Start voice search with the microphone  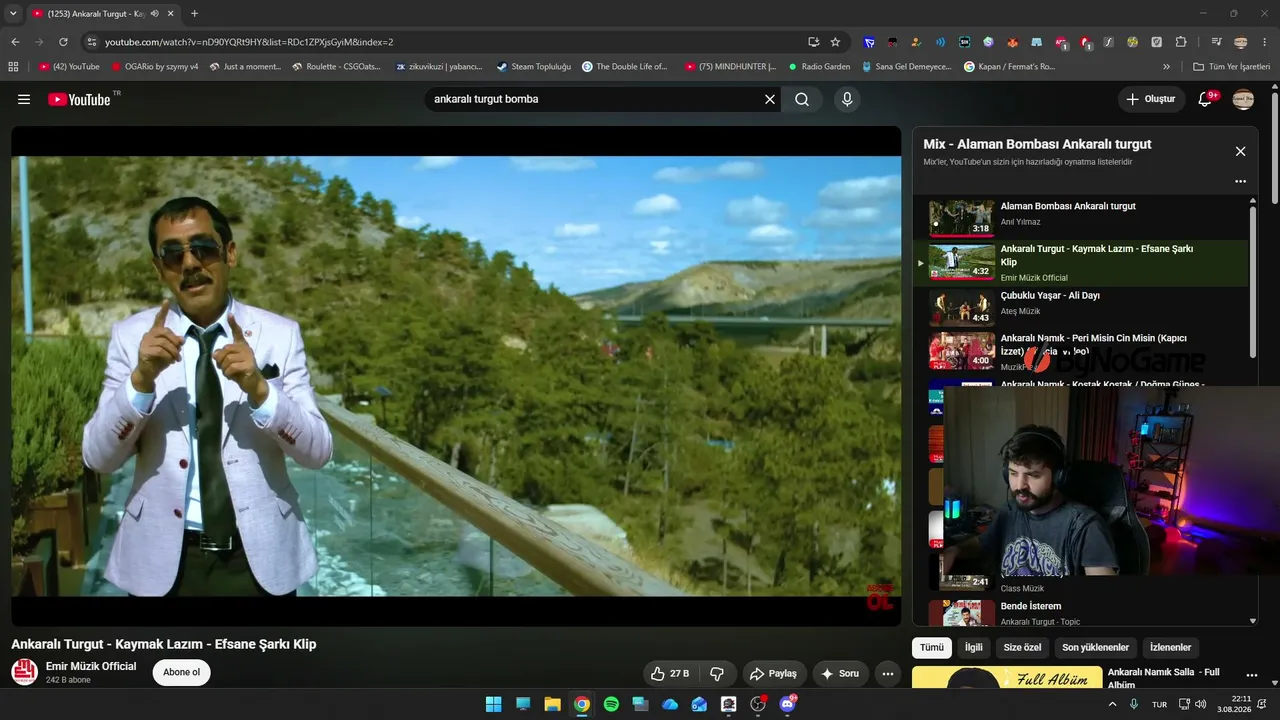[847, 99]
